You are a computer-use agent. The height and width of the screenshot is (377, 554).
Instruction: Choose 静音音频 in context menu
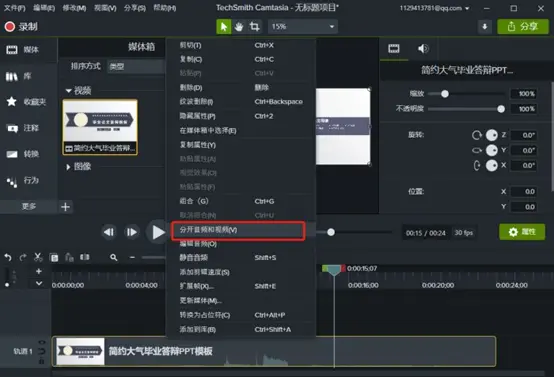(240, 258)
